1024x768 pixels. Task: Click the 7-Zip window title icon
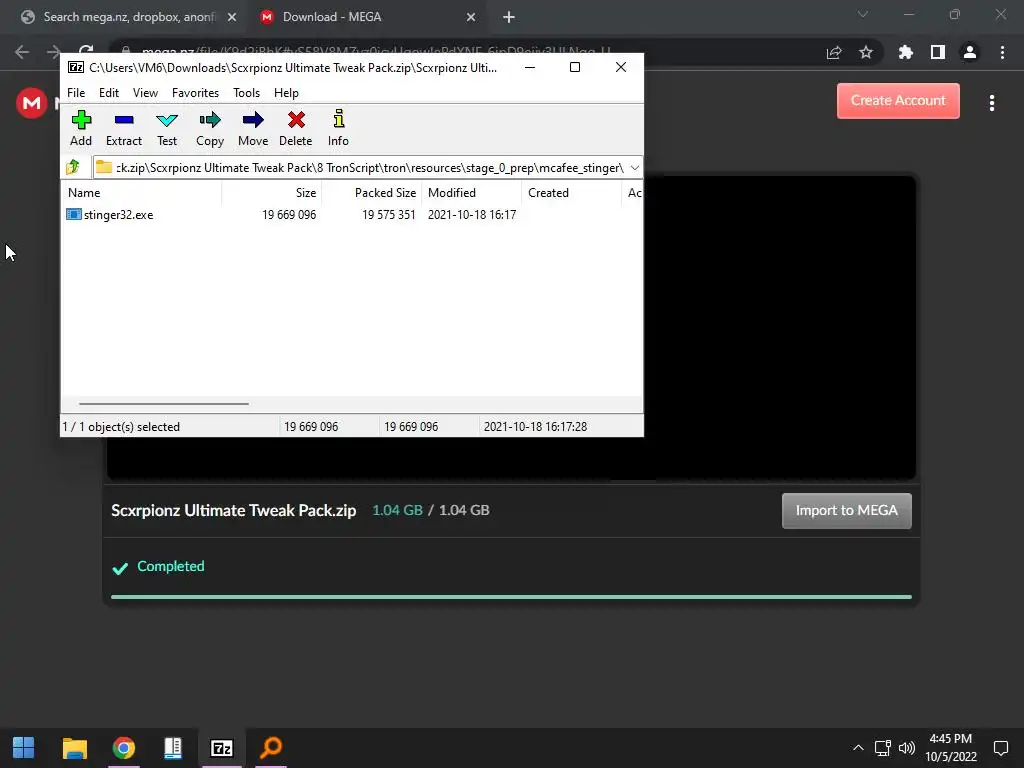76,67
